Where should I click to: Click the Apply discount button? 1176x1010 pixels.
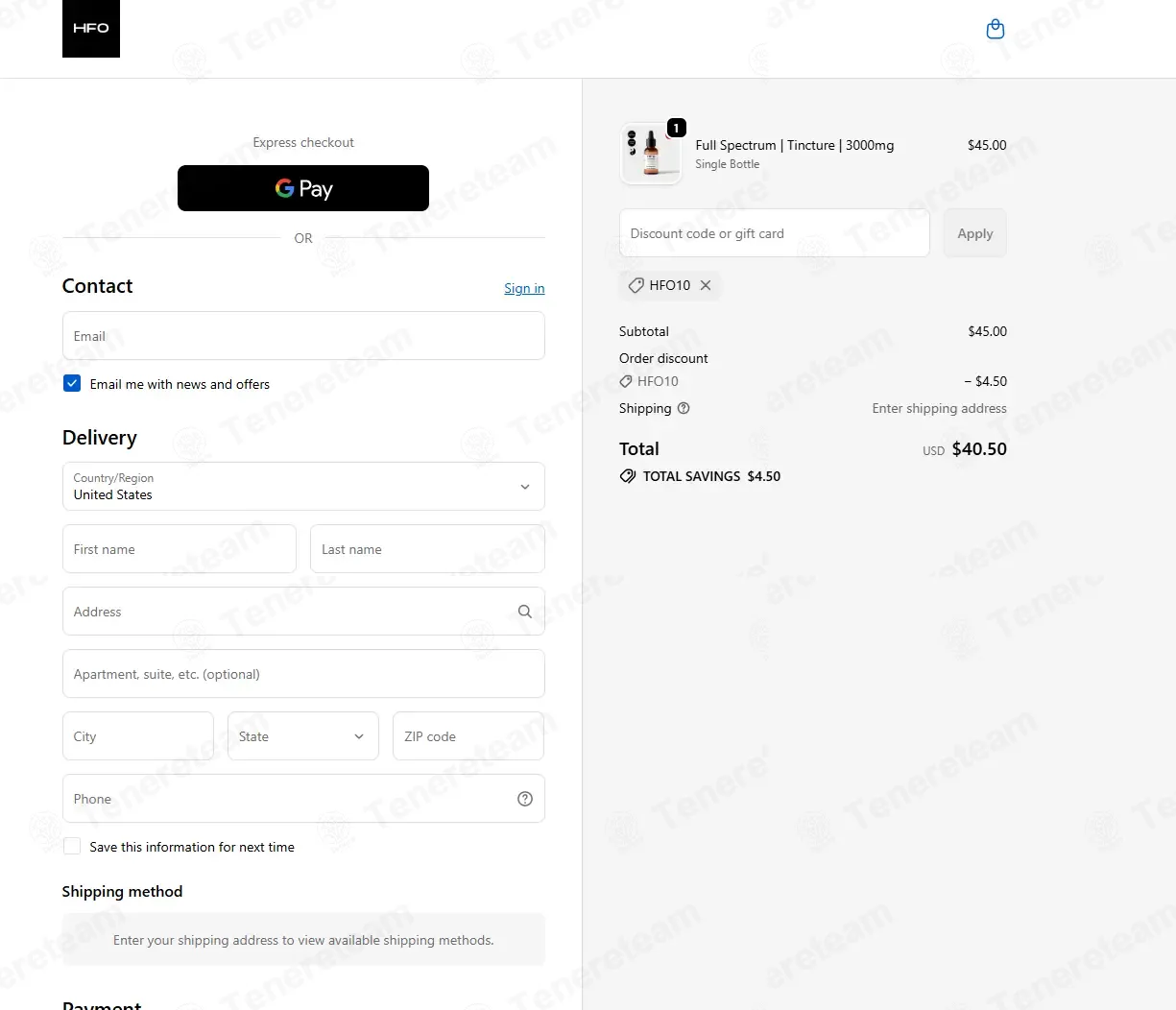(x=974, y=233)
